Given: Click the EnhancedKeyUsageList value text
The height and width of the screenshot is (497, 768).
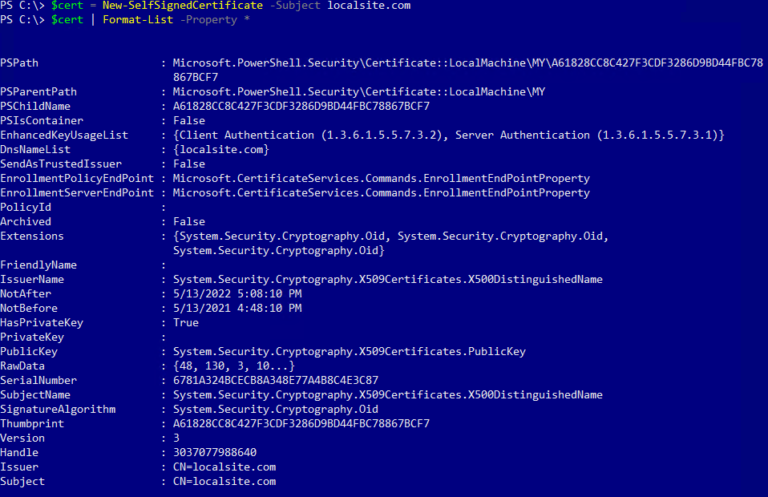Looking at the screenshot, I should pyautogui.click(x=448, y=135).
